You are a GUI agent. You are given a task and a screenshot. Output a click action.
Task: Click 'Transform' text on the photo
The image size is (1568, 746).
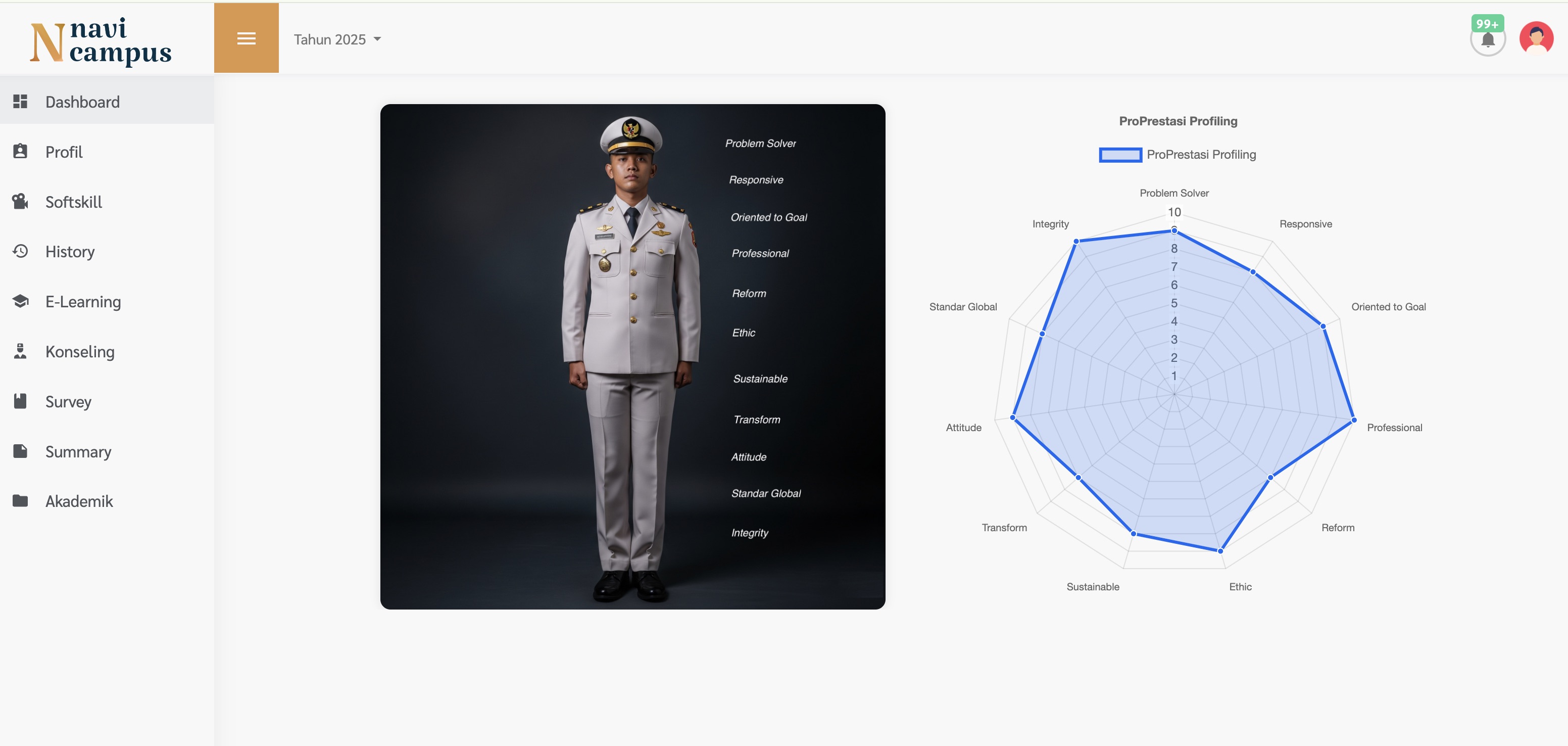point(757,419)
